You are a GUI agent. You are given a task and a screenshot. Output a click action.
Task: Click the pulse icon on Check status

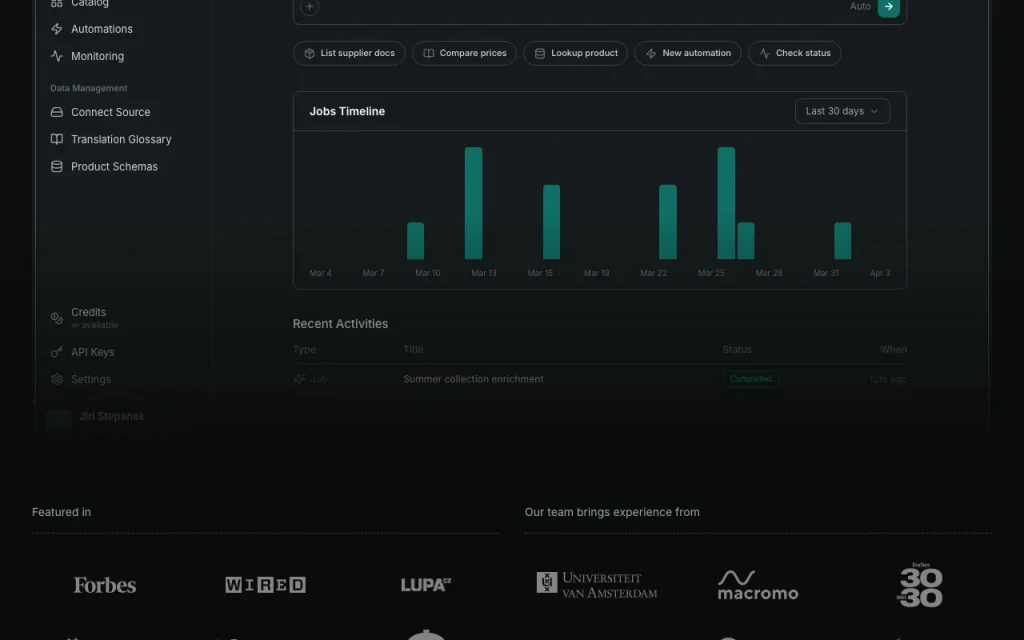(x=765, y=54)
